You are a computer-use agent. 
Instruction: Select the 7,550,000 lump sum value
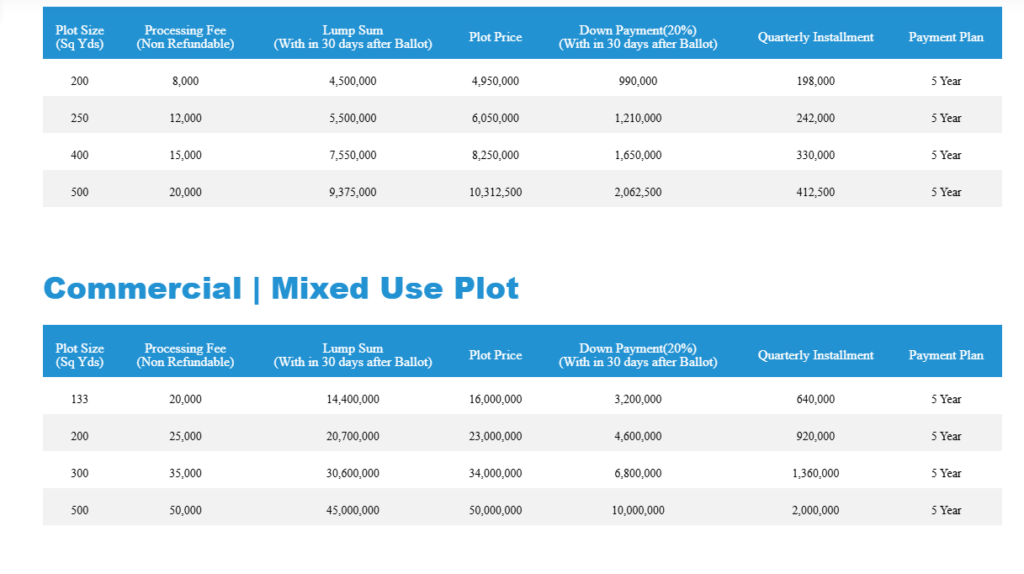352,155
